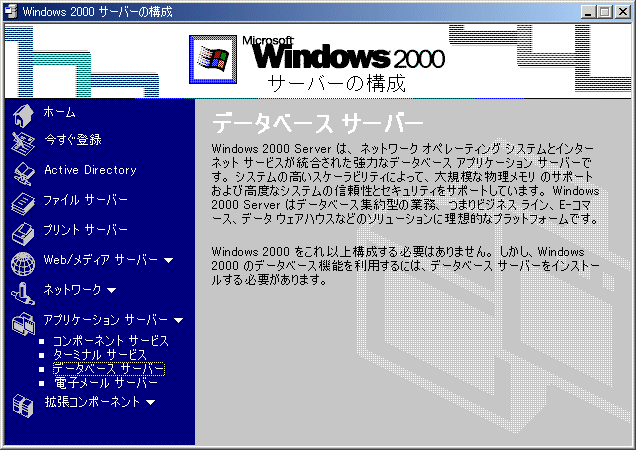The height and width of the screenshot is (450, 636).
Task: Open the コンポーネント サービス sub-item
Action: tap(111, 341)
